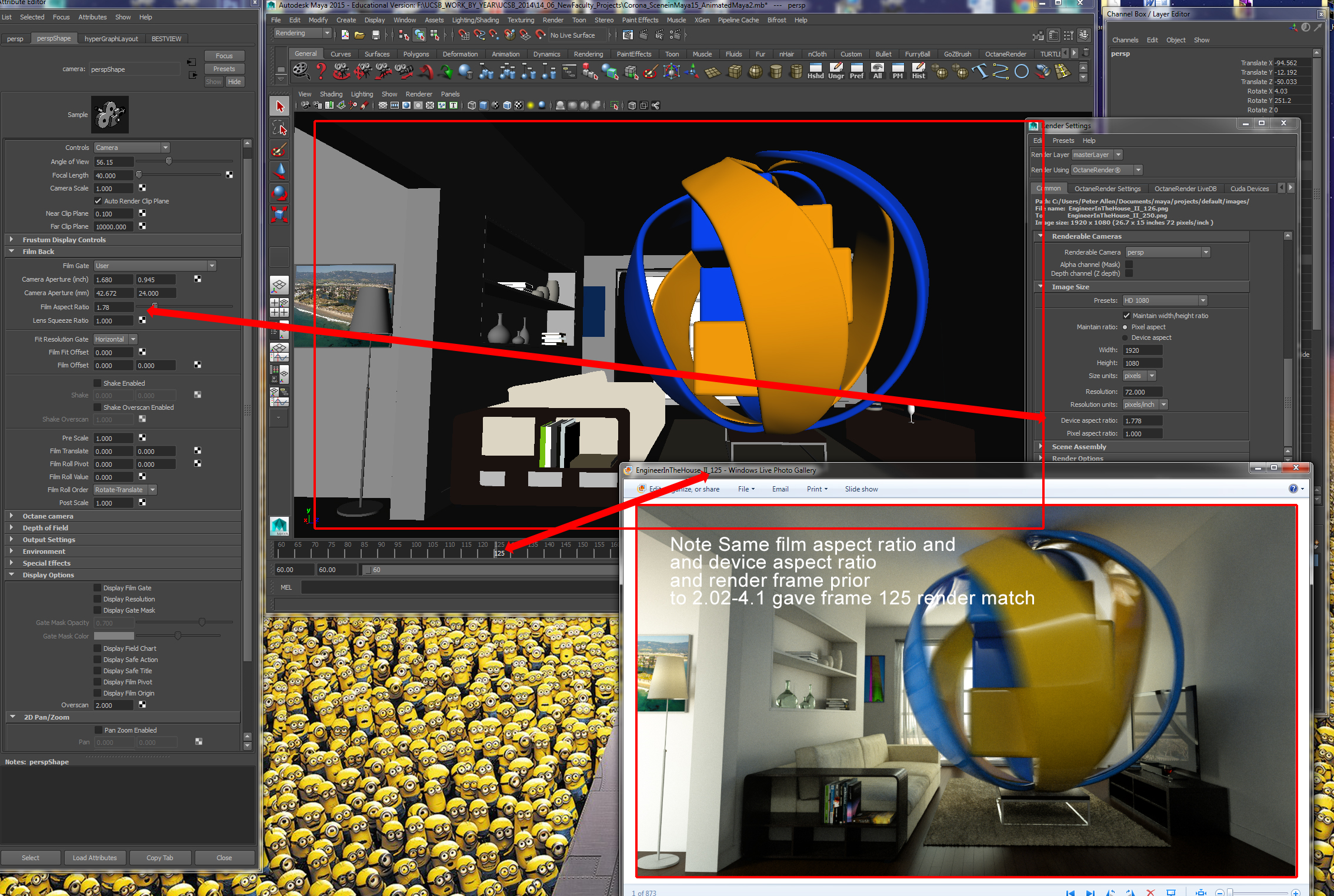Viewport: 1334px width, 896px height.
Task: Click the Load Attributes button
Action: [95, 858]
